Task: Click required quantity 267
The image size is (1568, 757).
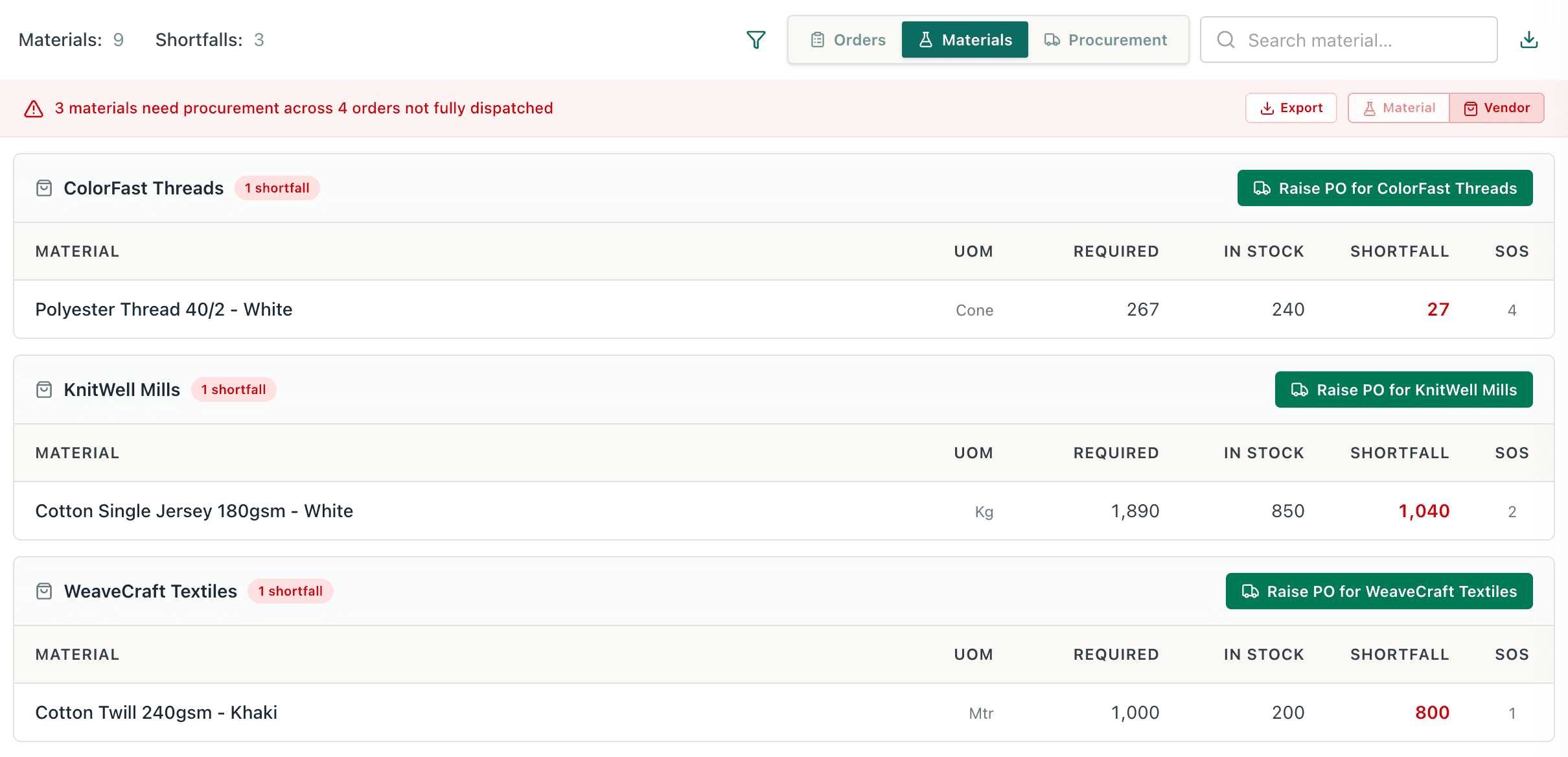Action: click(x=1143, y=310)
